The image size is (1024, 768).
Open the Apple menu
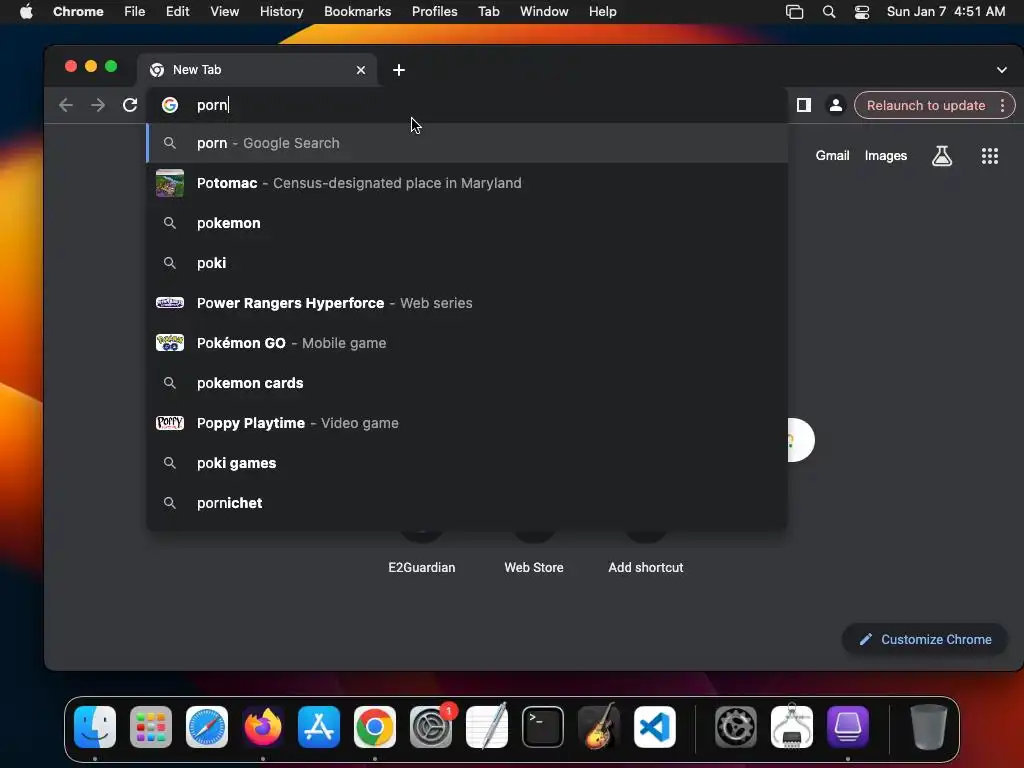[x=26, y=12]
